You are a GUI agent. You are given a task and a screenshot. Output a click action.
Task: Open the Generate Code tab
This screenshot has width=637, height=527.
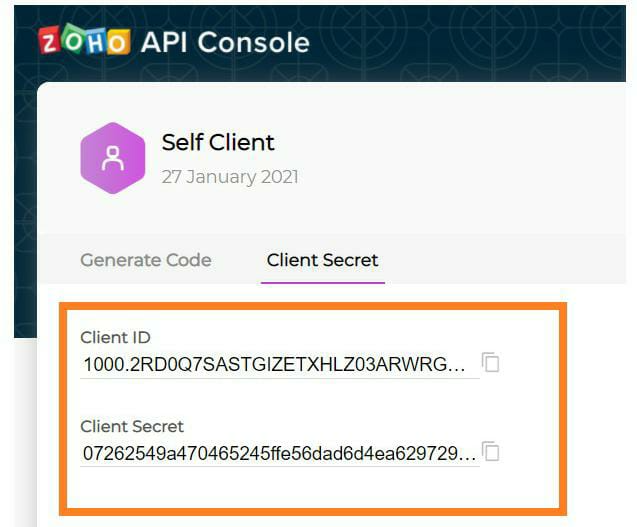(x=146, y=260)
